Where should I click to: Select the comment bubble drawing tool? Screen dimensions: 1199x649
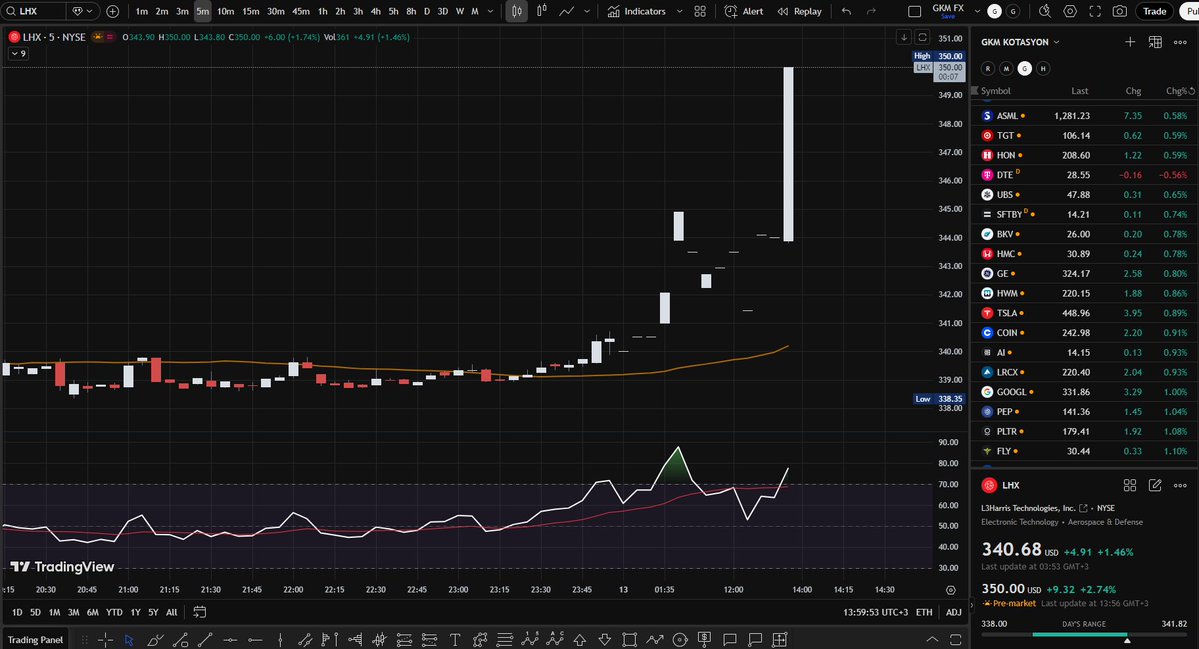729,640
